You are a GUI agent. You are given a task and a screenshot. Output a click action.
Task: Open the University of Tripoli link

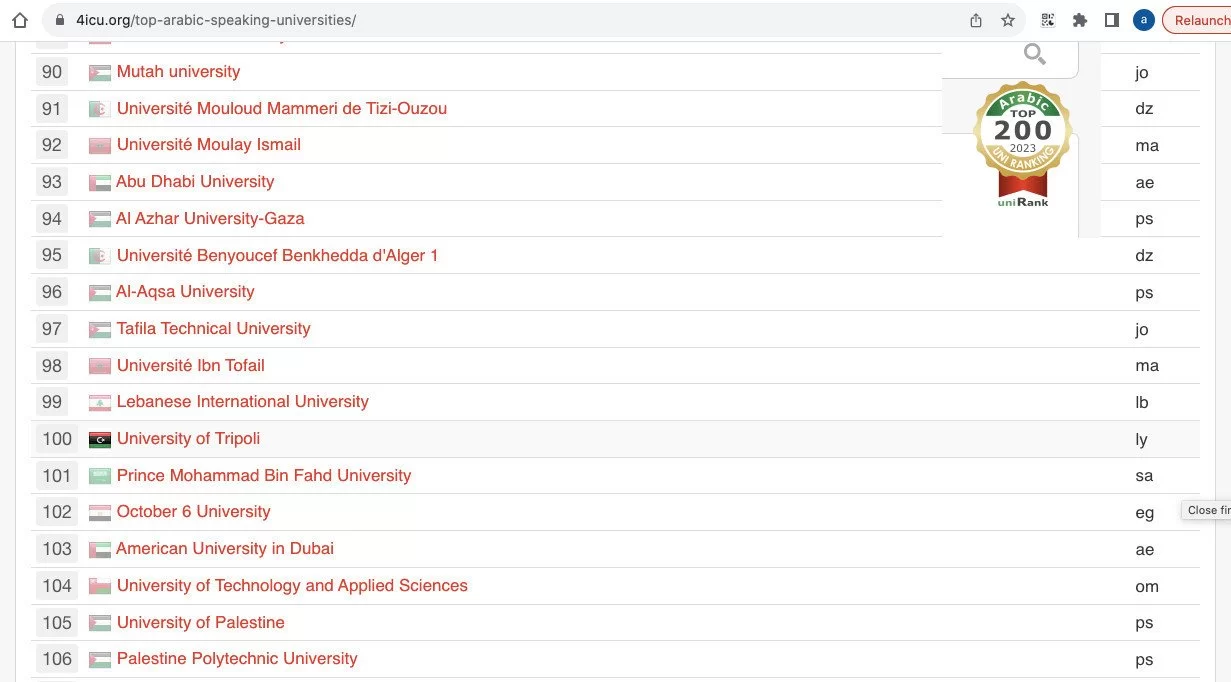pyautogui.click(x=188, y=439)
